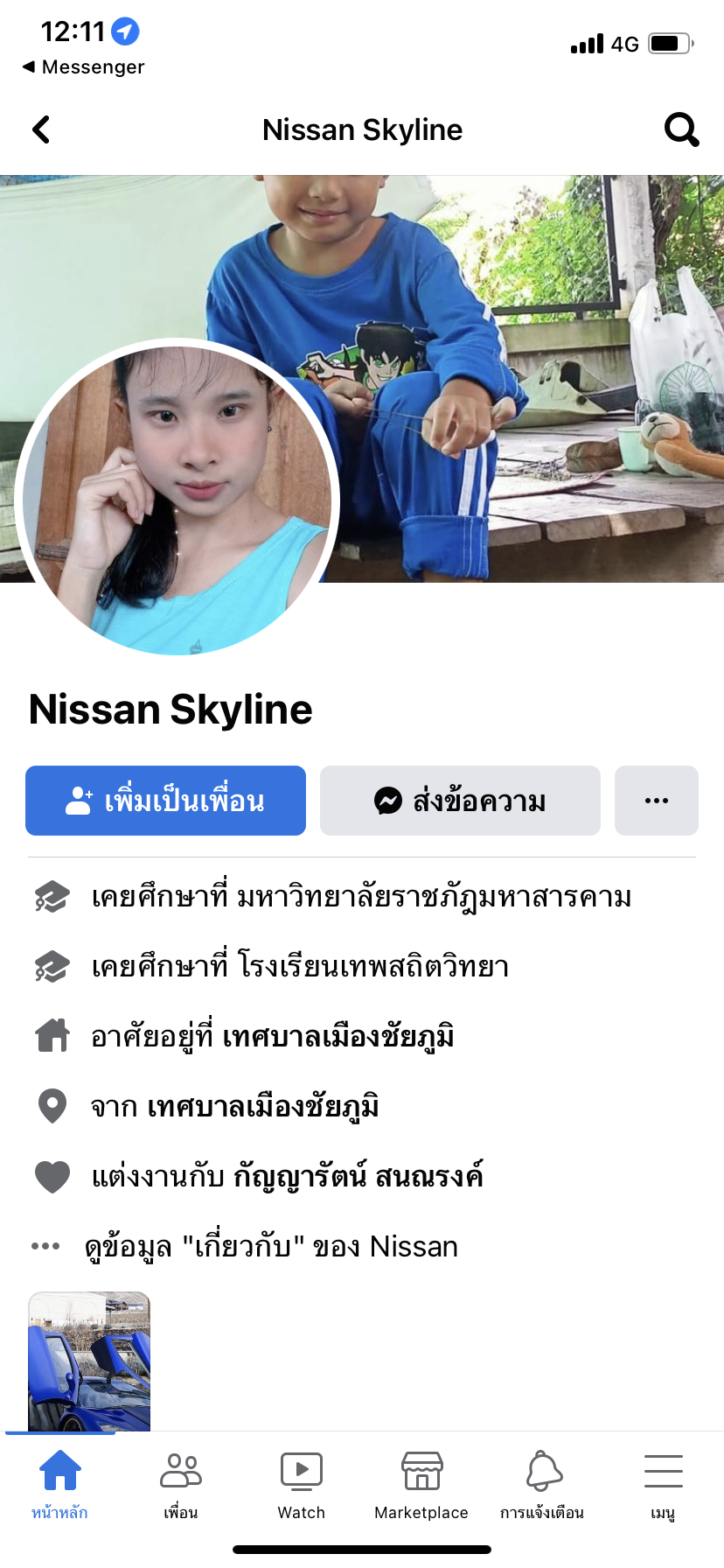This screenshot has height=1568, width=724.
Task: Open the round profile picture
Action: (x=178, y=497)
